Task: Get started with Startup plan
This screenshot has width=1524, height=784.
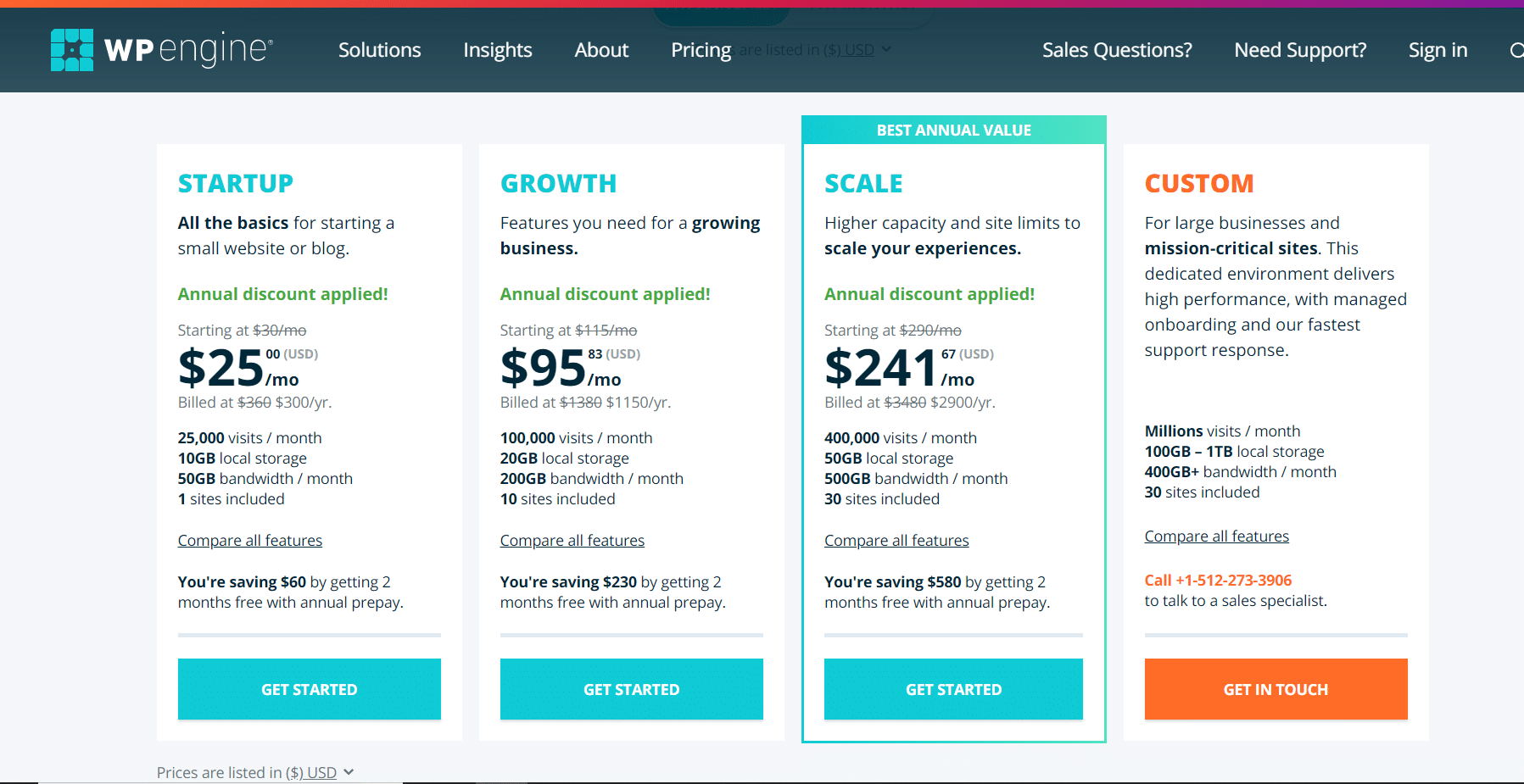Action: (x=309, y=689)
